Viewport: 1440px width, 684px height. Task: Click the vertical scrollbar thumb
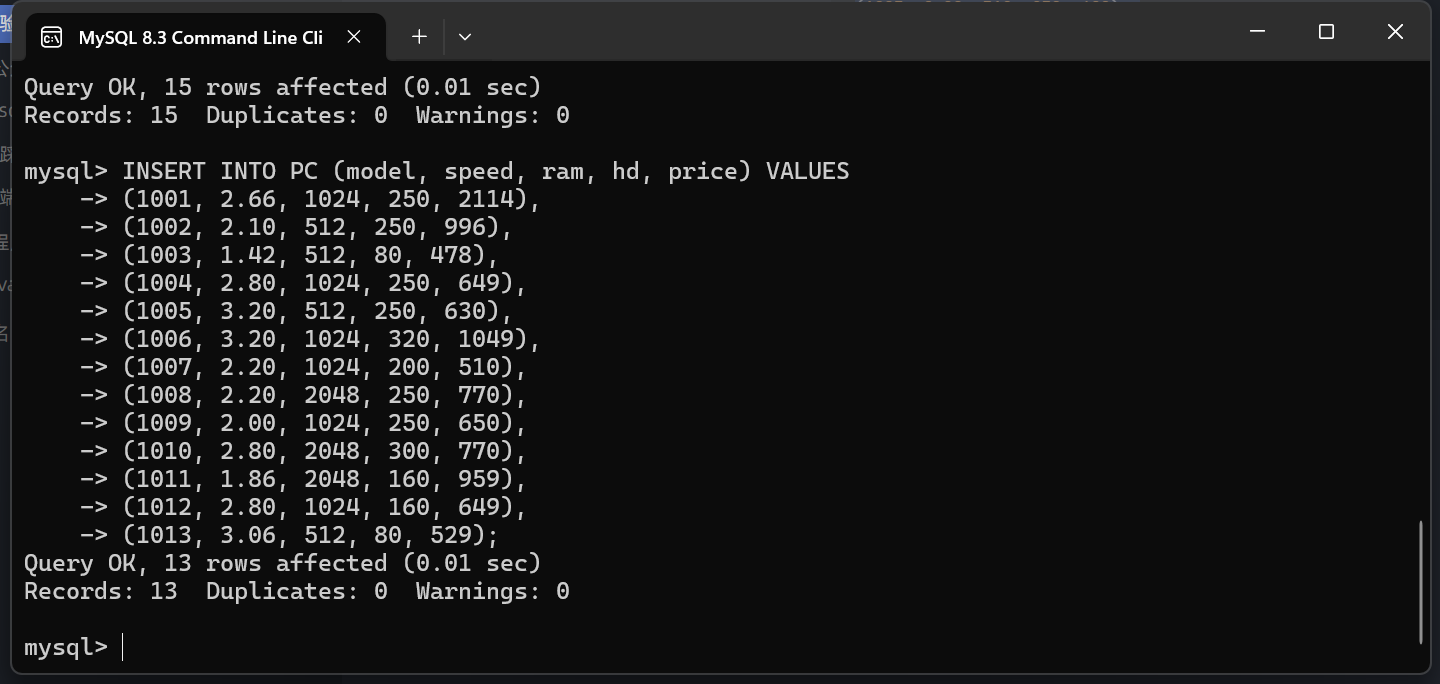click(1421, 582)
